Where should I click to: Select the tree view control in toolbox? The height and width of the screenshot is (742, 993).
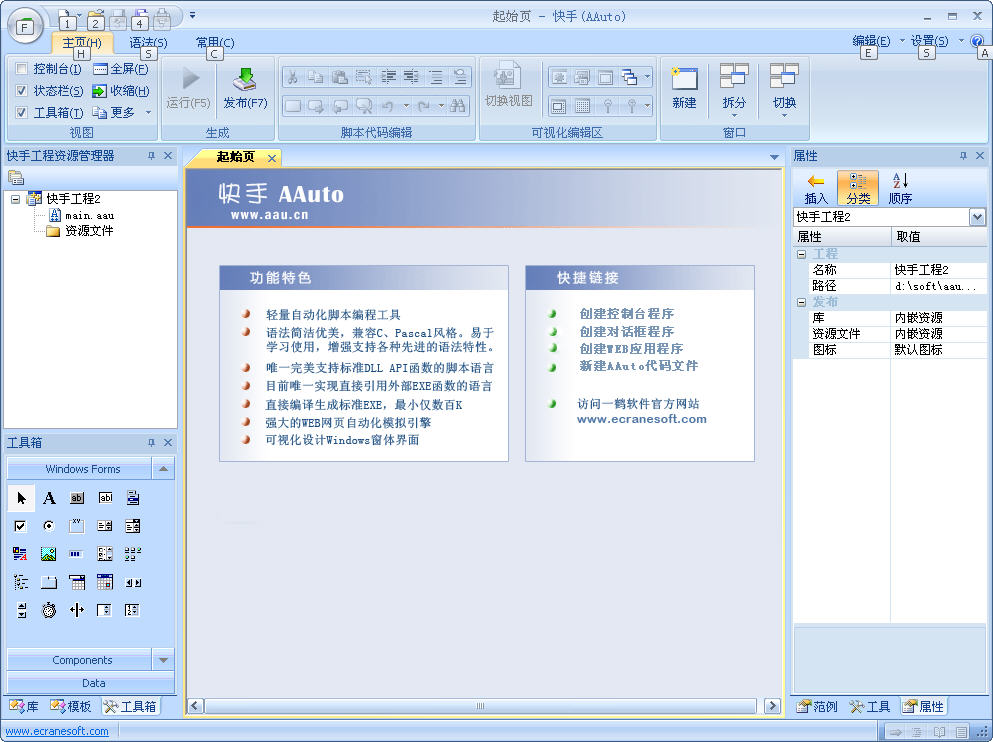pos(21,582)
